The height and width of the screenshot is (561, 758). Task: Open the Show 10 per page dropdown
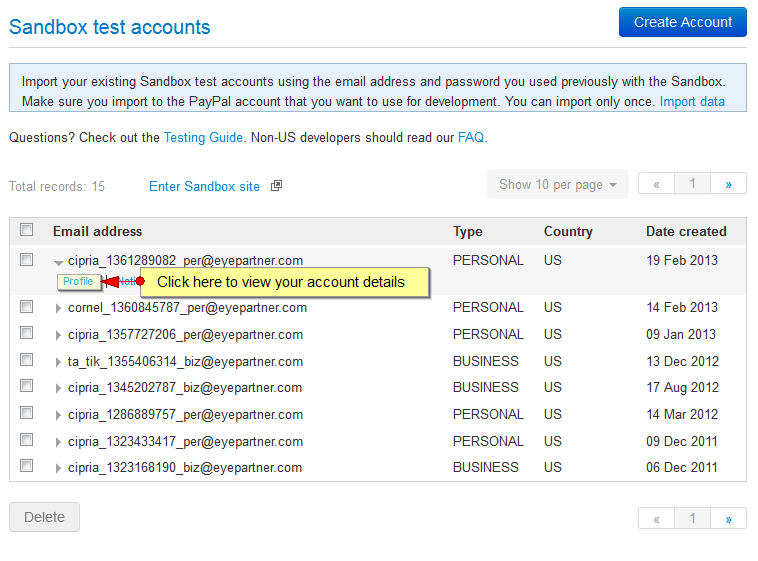(557, 184)
